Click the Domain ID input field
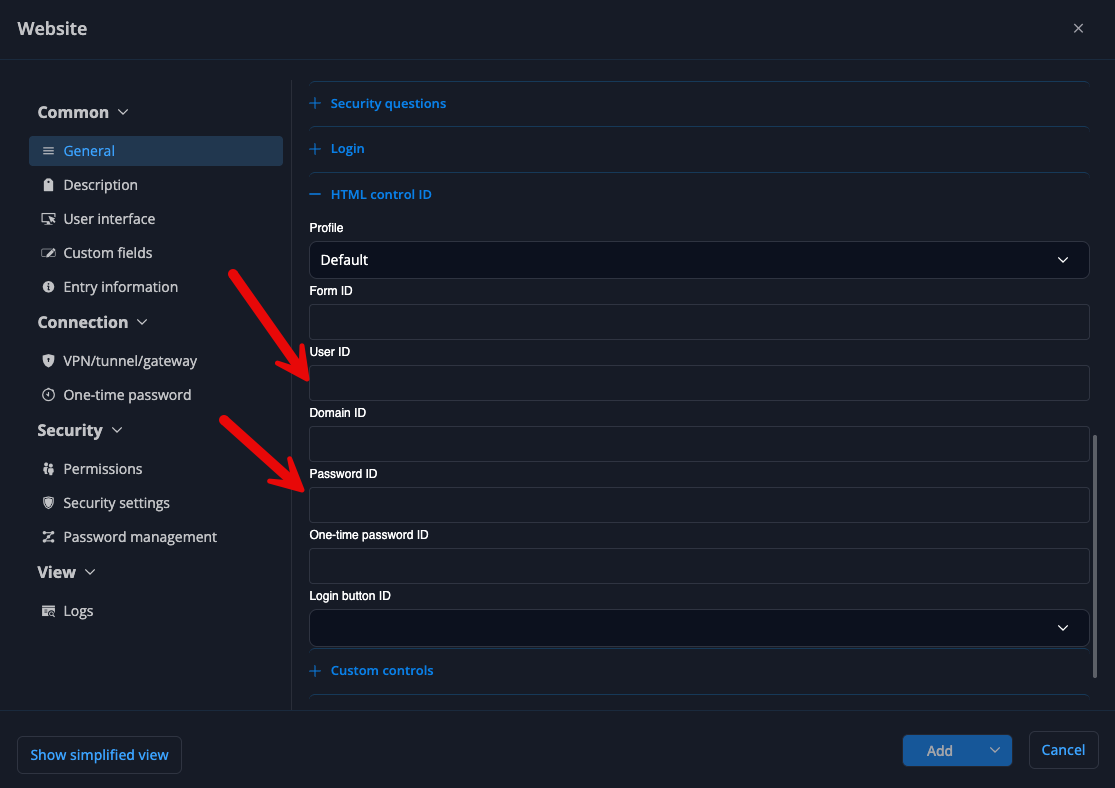The image size is (1115, 788). [699, 444]
